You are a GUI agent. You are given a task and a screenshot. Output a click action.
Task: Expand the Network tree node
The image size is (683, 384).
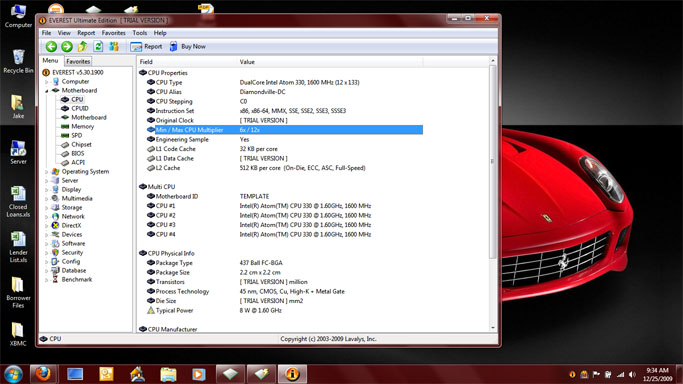(47, 216)
